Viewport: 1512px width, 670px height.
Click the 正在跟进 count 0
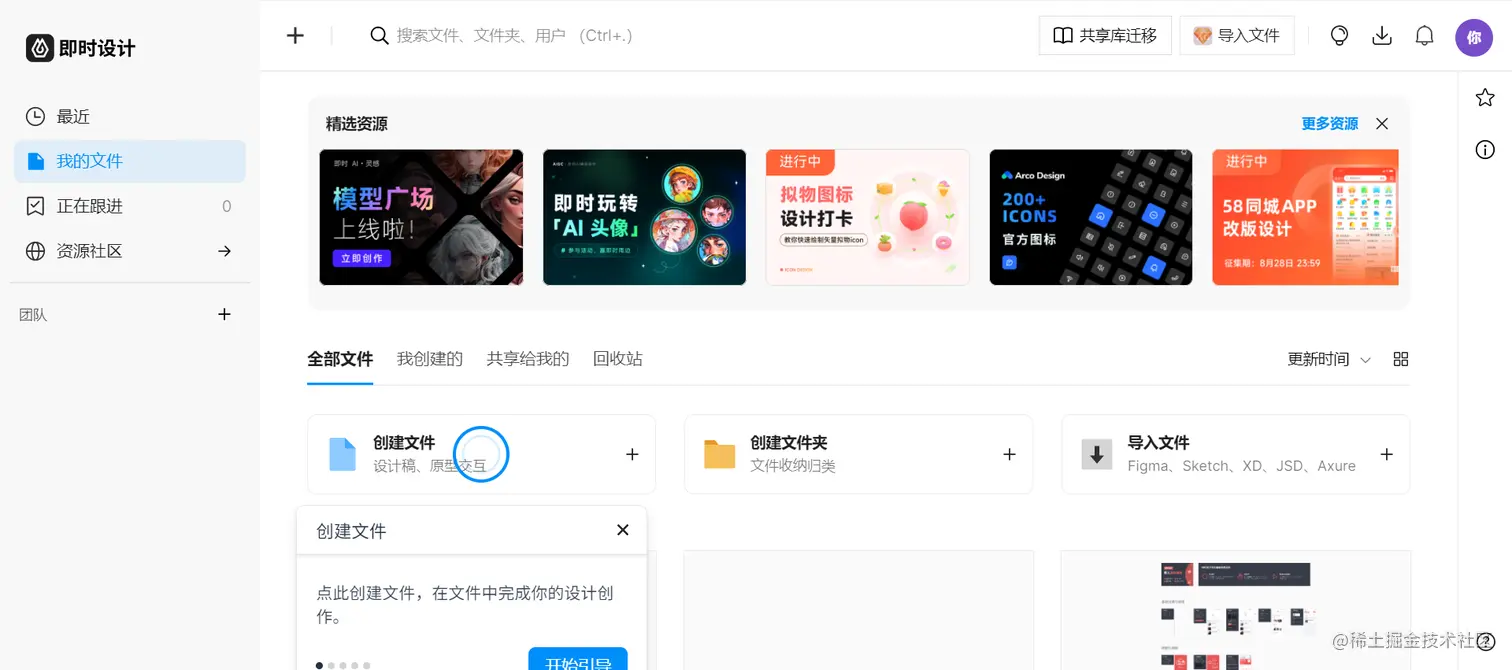point(226,206)
